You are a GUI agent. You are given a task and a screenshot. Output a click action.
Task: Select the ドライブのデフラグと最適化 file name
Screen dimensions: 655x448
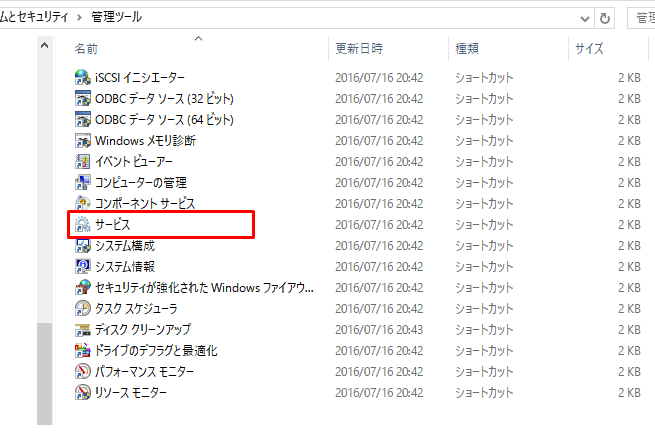tap(156, 350)
